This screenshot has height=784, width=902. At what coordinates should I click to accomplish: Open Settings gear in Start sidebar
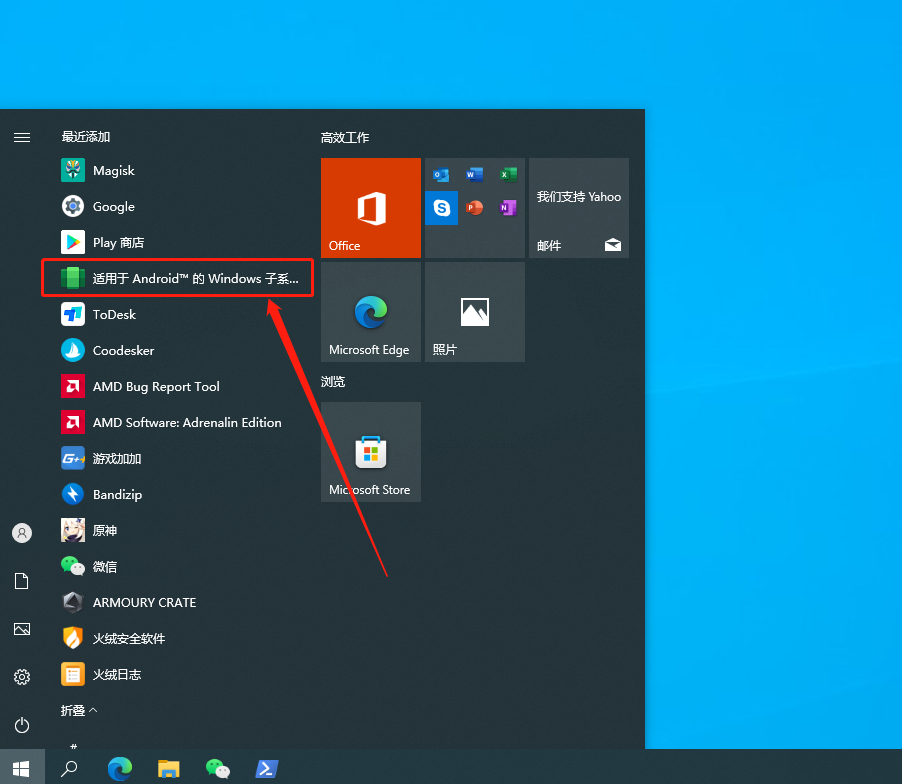pyautogui.click(x=22, y=677)
